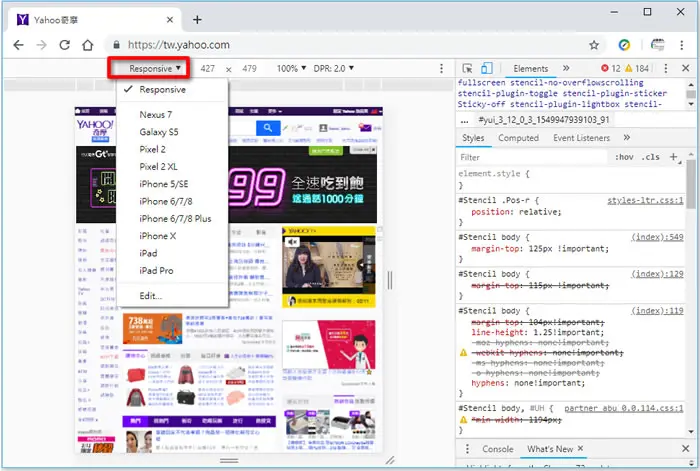The image size is (700, 471).
Task: Switch to the Computed tab
Action: [x=518, y=138]
